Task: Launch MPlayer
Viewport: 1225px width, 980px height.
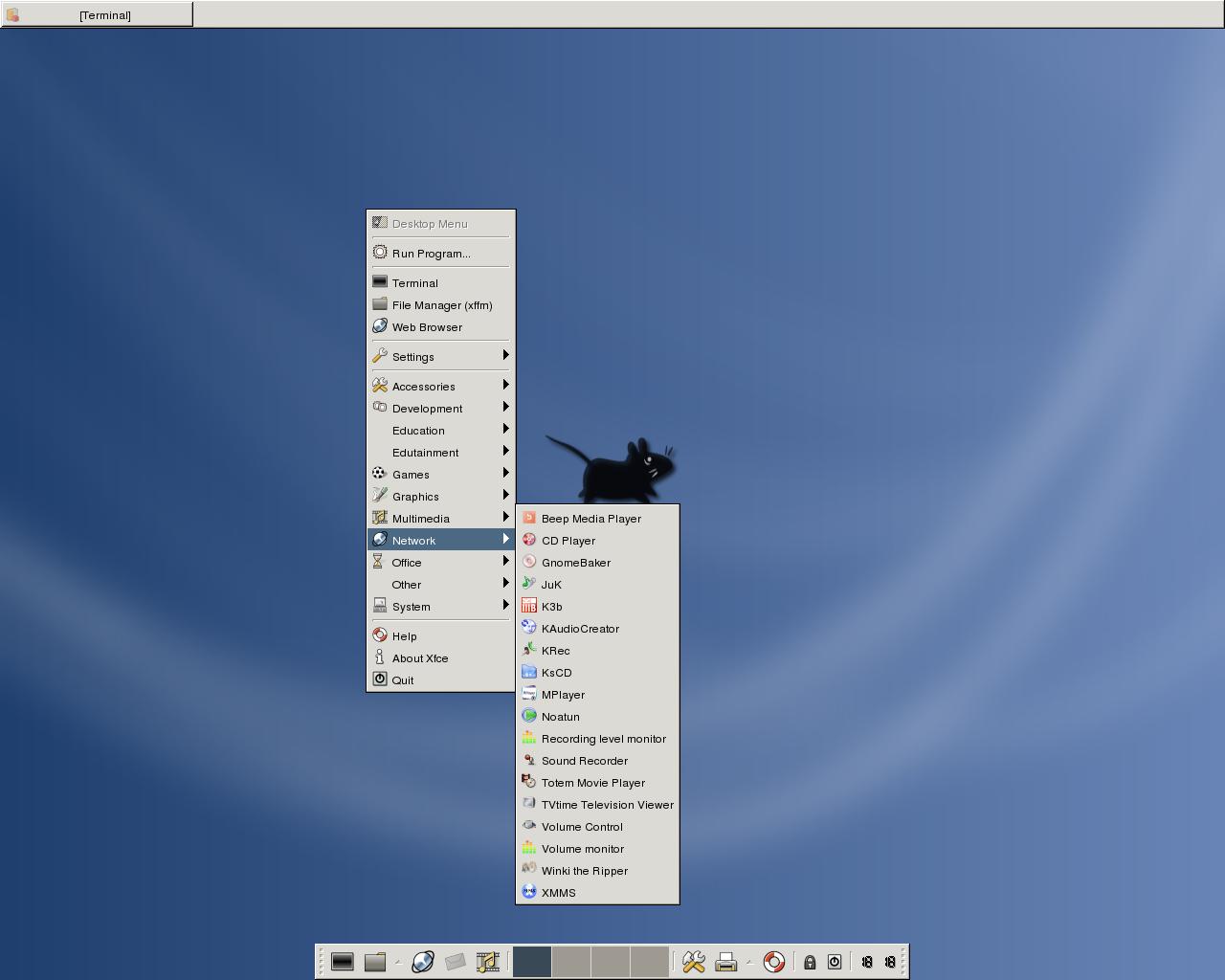Action: (597, 694)
